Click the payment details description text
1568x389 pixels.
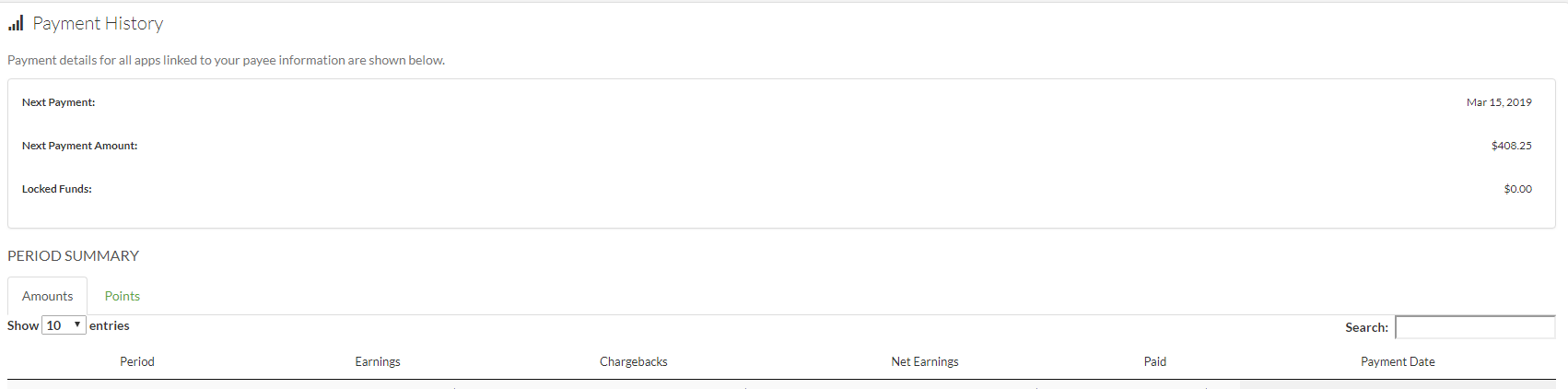click(x=227, y=60)
